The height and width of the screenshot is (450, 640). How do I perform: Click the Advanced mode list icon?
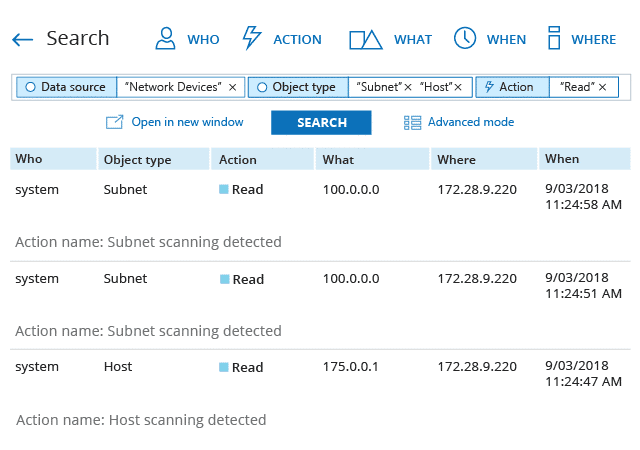[x=412, y=123]
